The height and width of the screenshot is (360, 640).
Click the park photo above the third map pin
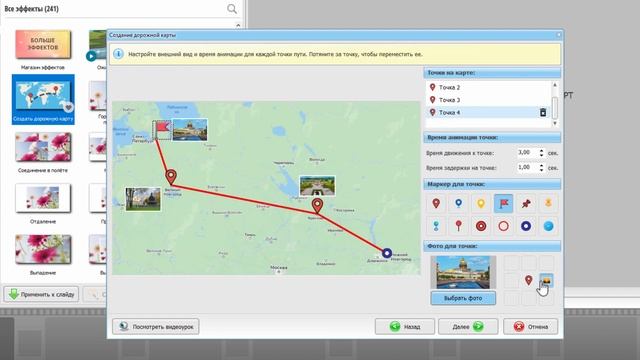[x=317, y=186]
